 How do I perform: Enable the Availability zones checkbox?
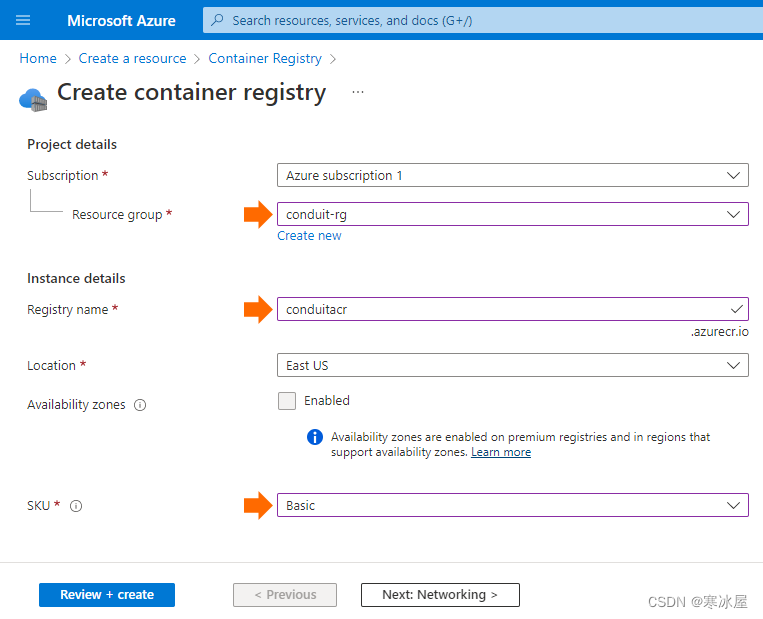[287, 401]
